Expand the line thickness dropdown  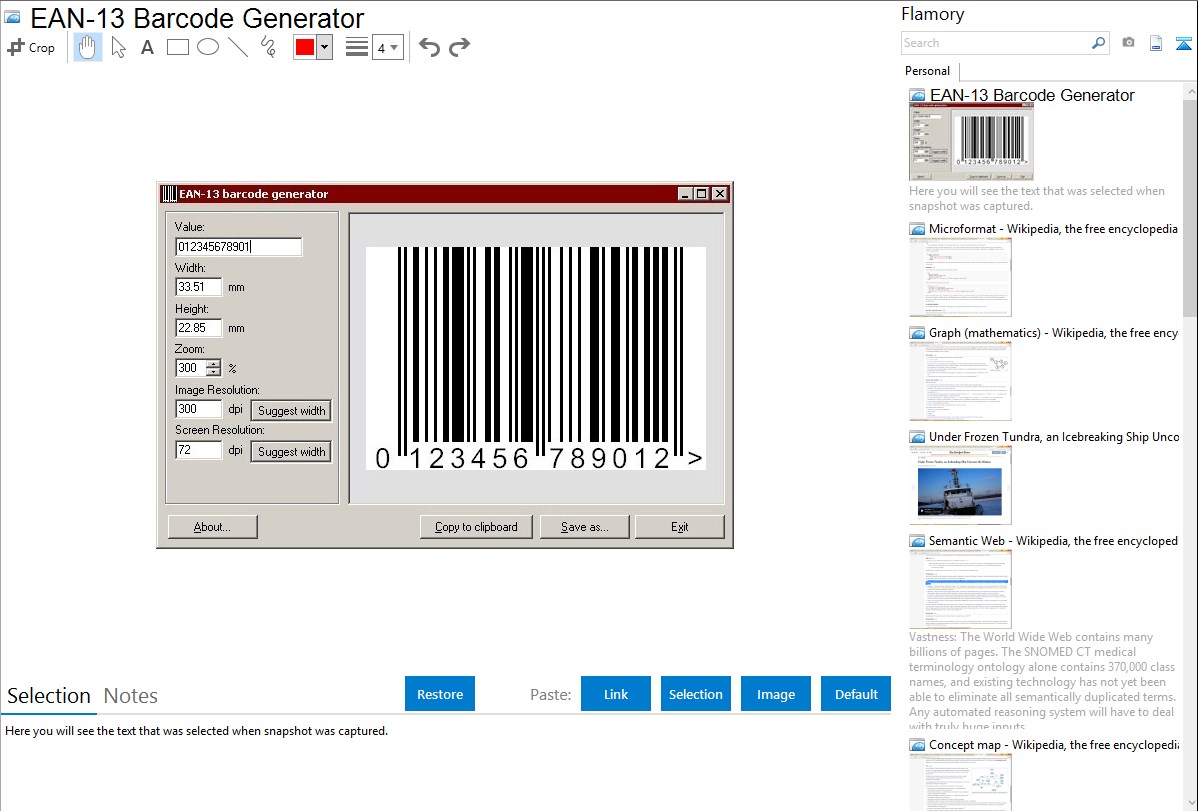click(387, 47)
